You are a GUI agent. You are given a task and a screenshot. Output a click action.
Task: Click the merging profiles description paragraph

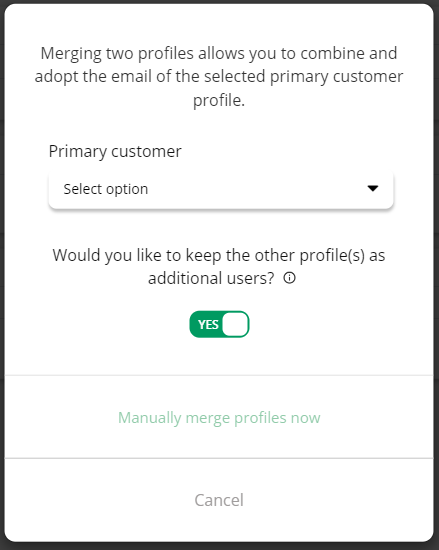coord(219,77)
